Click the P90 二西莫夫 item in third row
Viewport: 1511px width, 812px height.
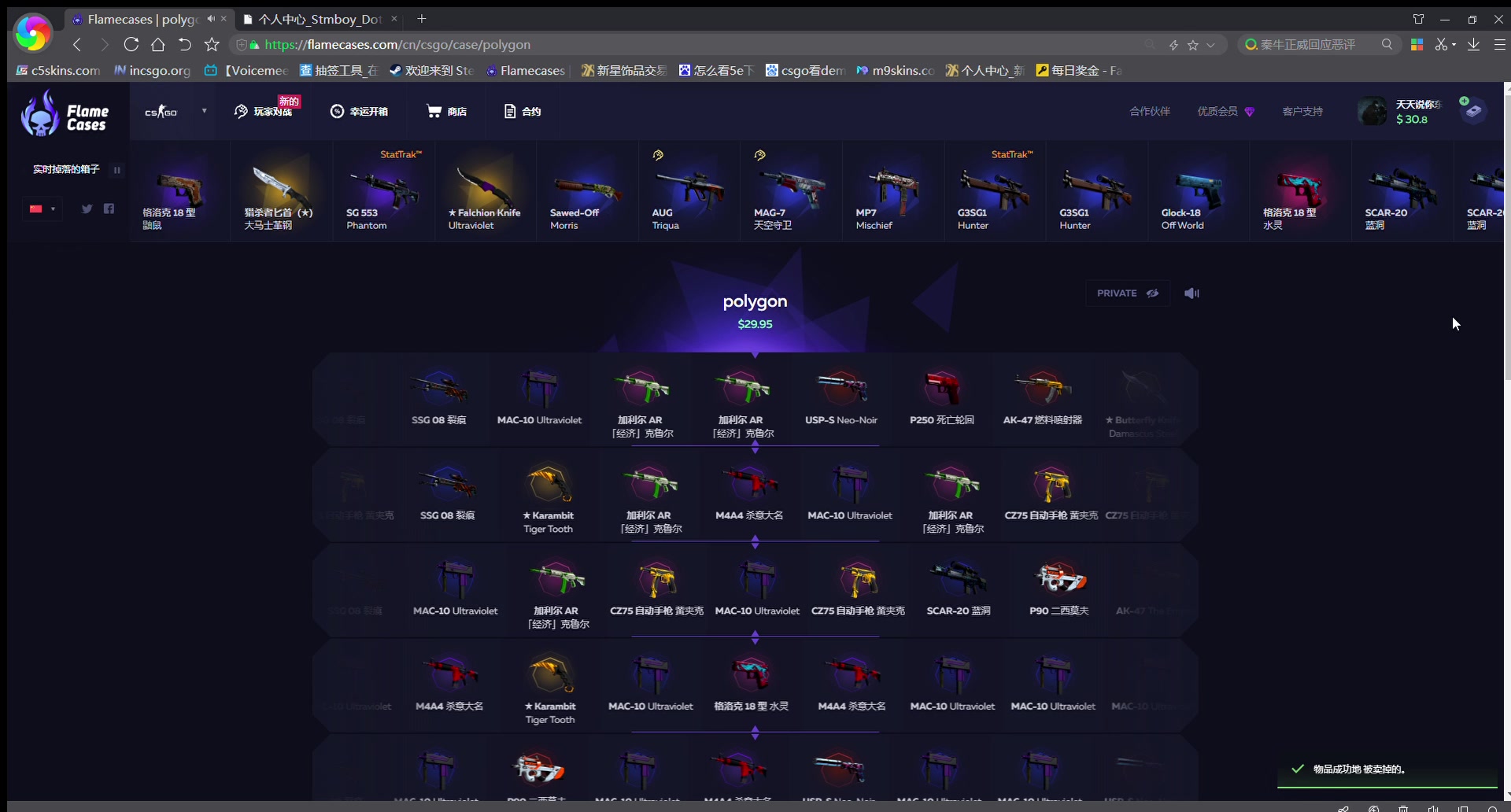[1059, 590]
